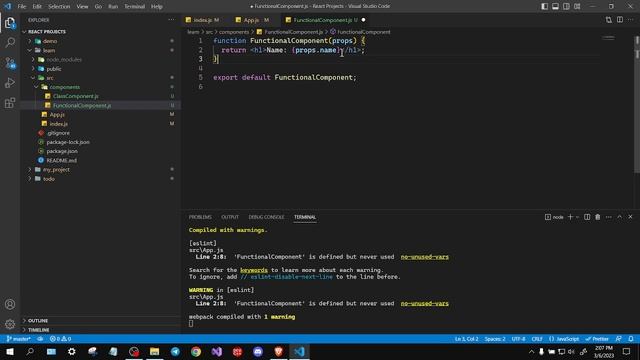This screenshot has width=640, height=360.
Task: Expand the my_project folder
Action: coord(56,169)
